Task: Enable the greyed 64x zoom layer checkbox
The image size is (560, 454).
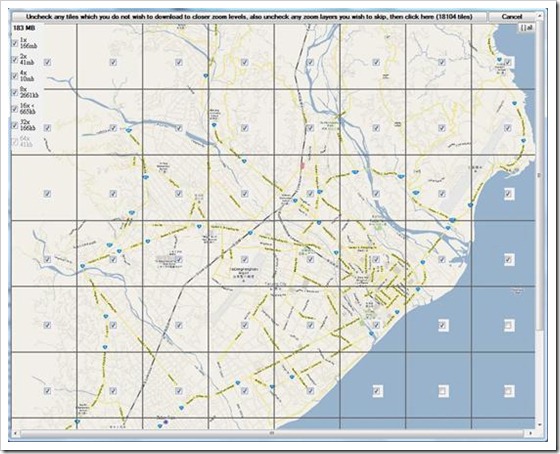Action: pyautogui.click(x=15, y=142)
